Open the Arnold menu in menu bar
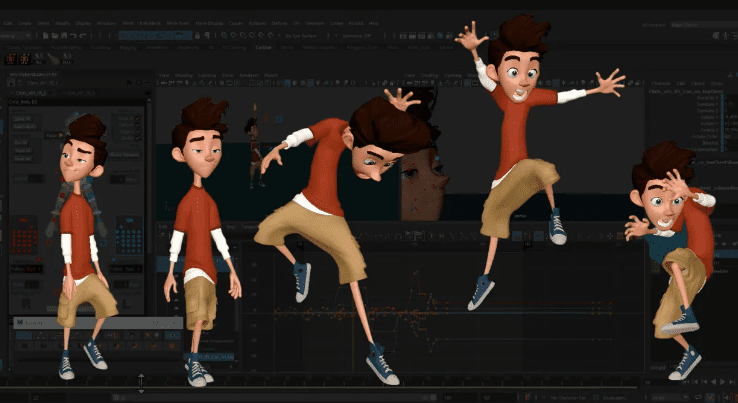The image size is (738, 403). point(356,23)
